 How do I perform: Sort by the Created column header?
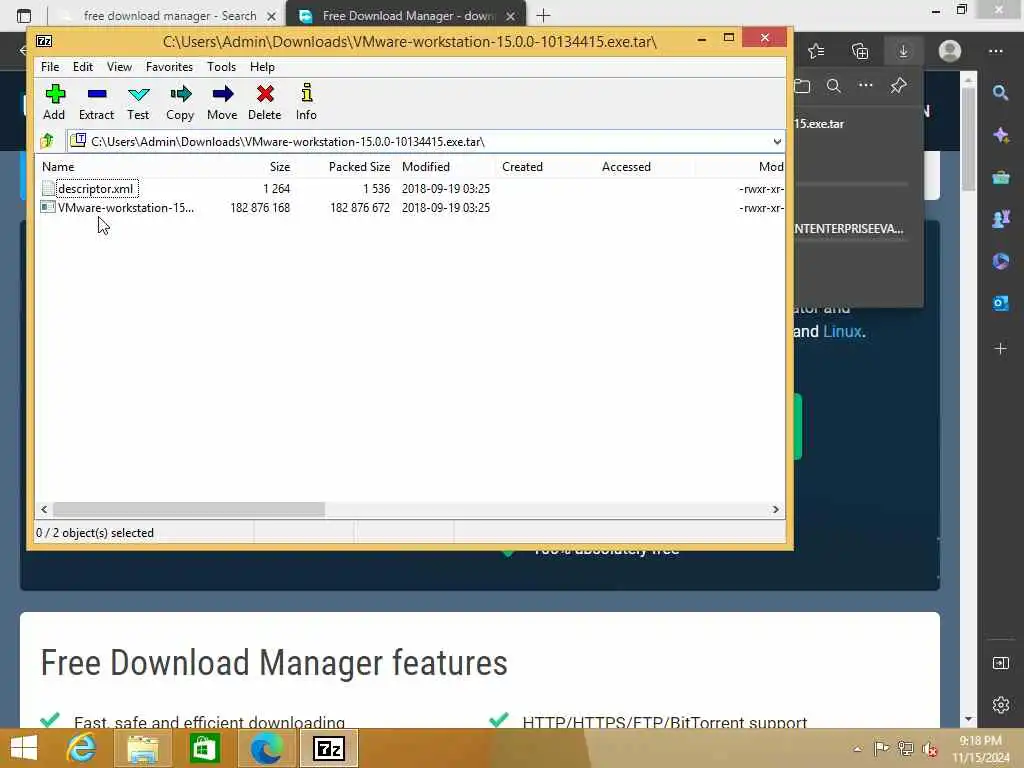tap(522, 167)
